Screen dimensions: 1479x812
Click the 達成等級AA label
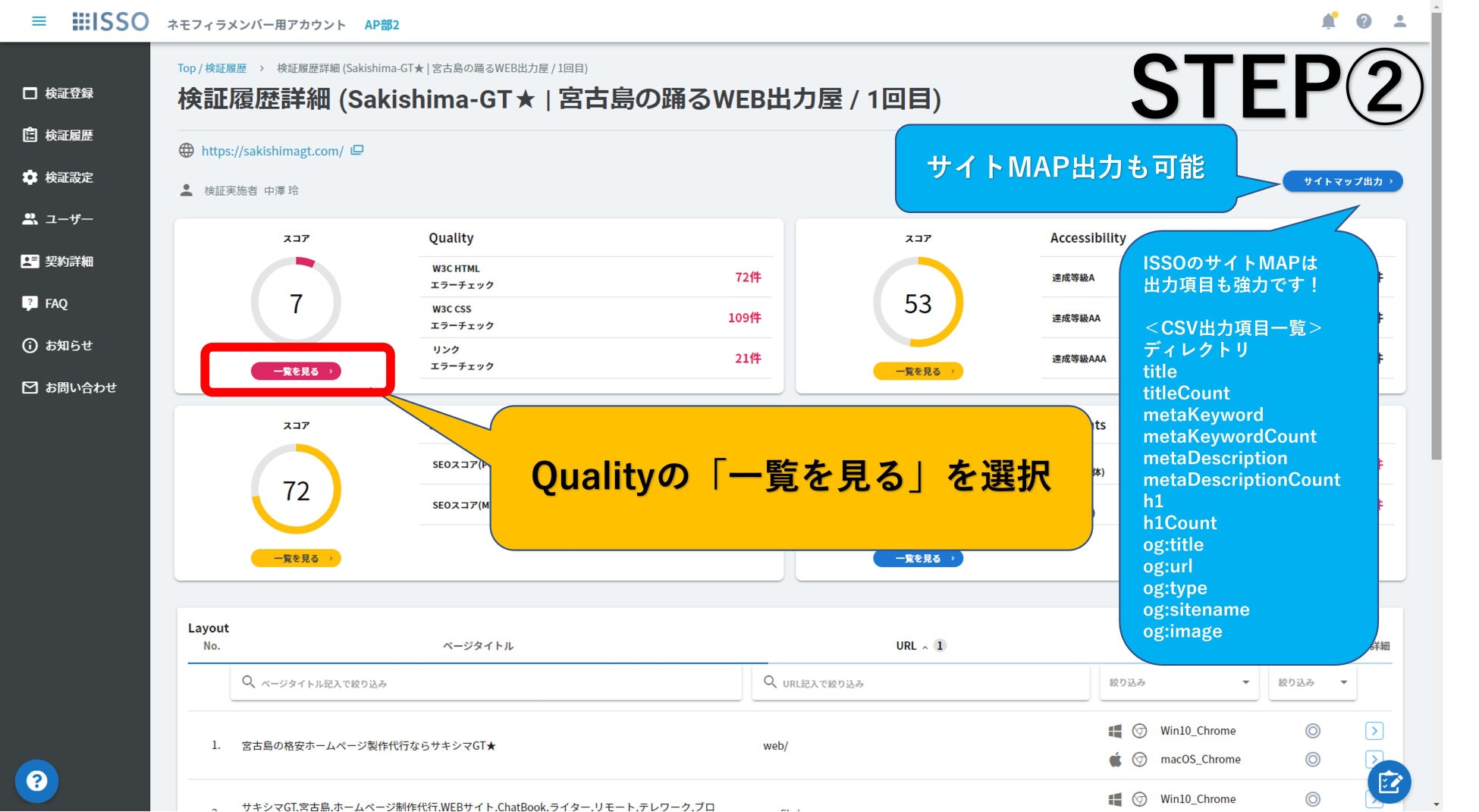(1076, 318)
